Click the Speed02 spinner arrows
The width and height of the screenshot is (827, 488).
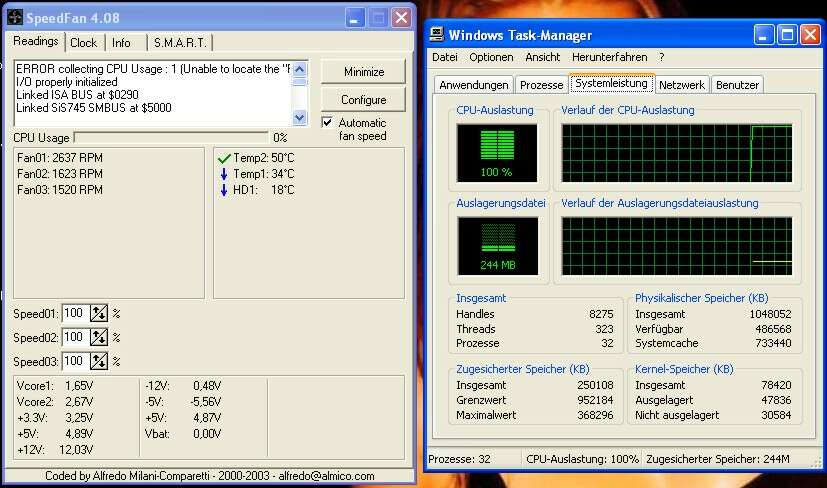coord(99,337)
